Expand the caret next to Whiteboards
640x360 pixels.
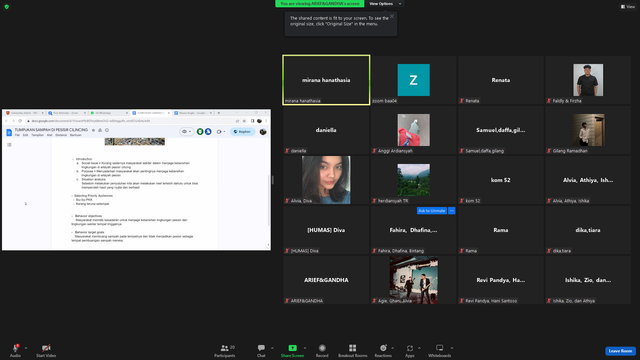[452, 348]
